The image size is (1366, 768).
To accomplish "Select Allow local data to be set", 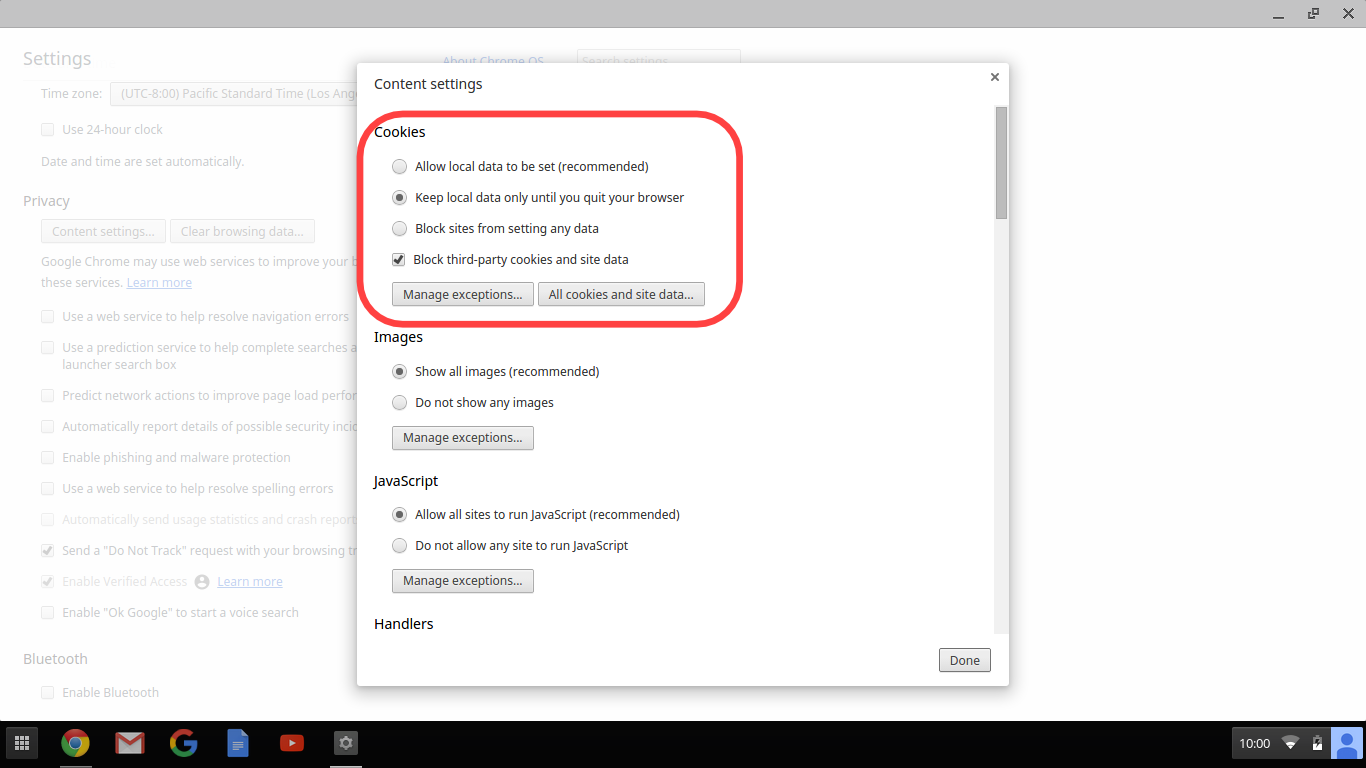I will click(x=400, y=167).
